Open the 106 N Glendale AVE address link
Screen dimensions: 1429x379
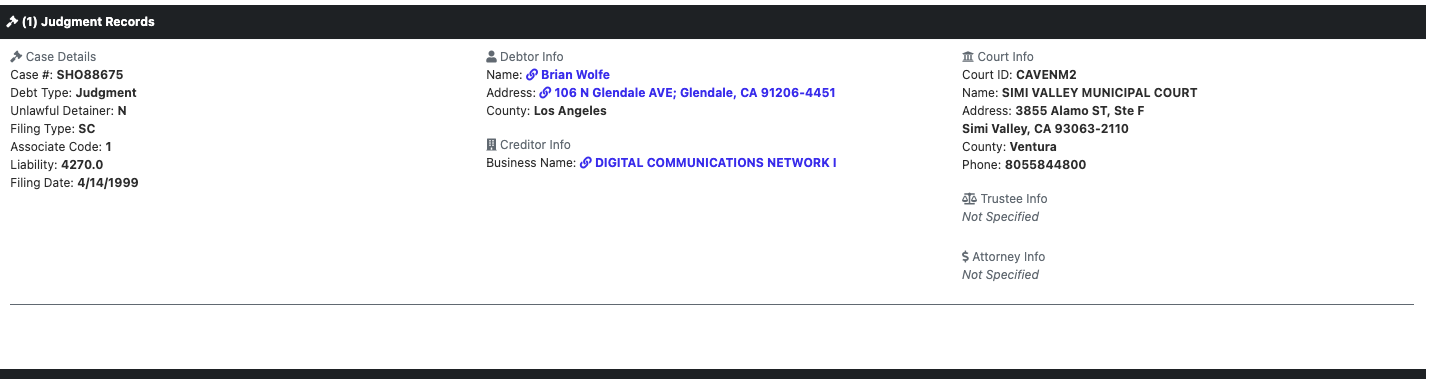(695, 93)
